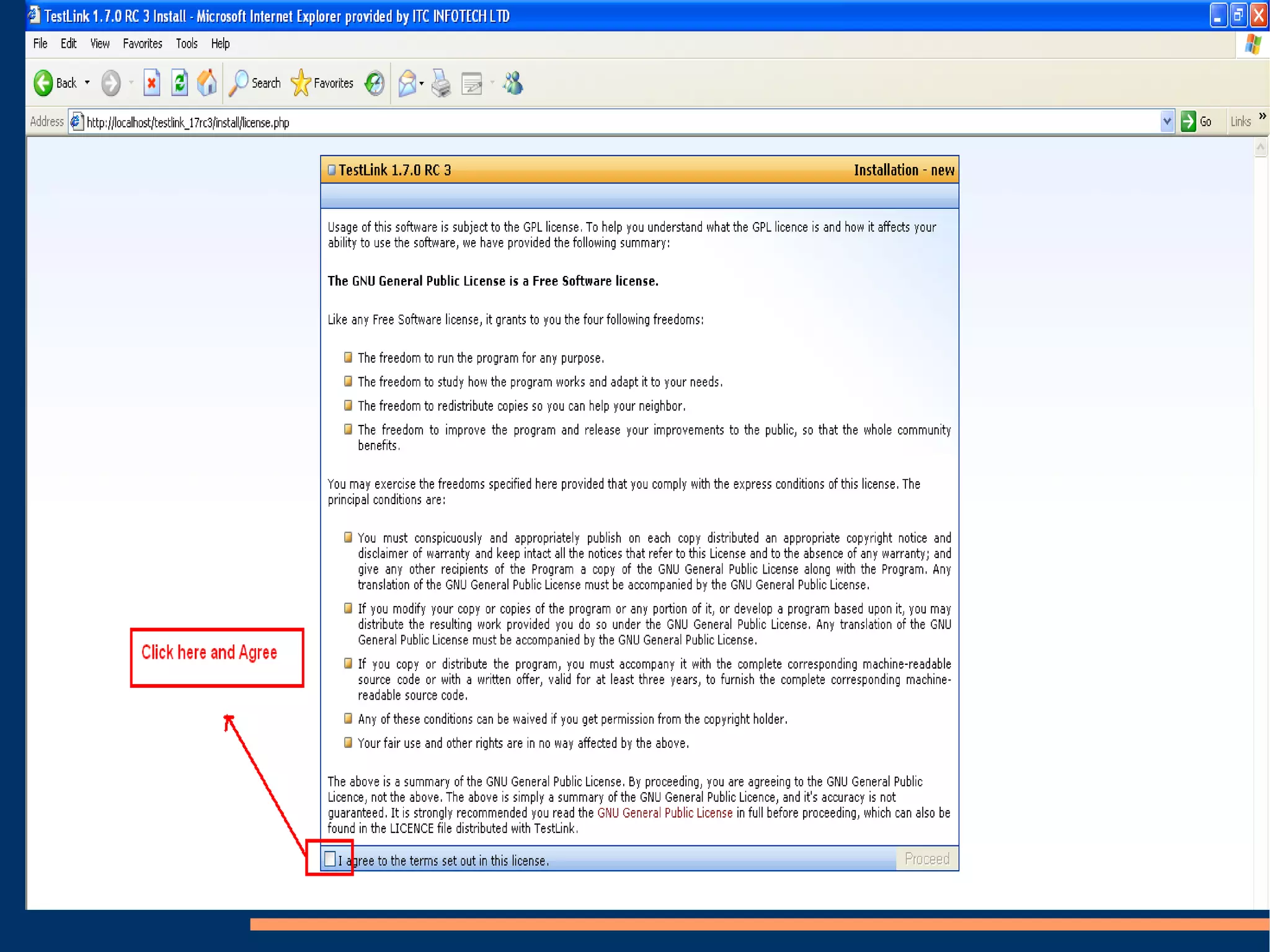The width and height of the screenshot is (1270, 952).
Task: Go to the Home page icon
Action: 207,83
